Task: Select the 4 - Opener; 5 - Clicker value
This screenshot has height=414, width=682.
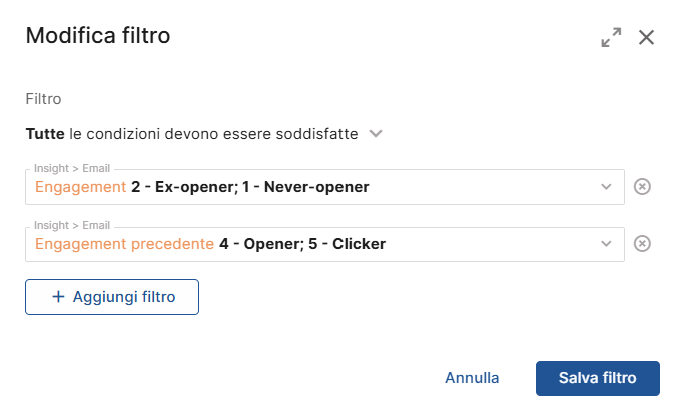Action: tap(302, 244)
